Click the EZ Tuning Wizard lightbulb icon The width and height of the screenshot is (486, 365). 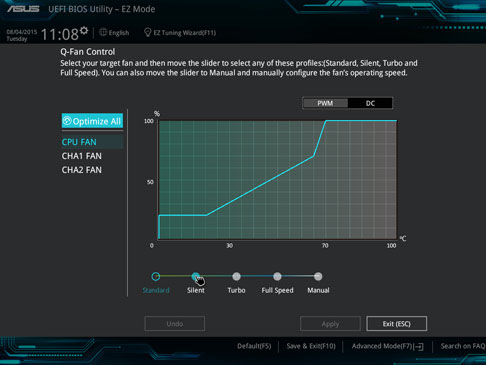[147, 32]
